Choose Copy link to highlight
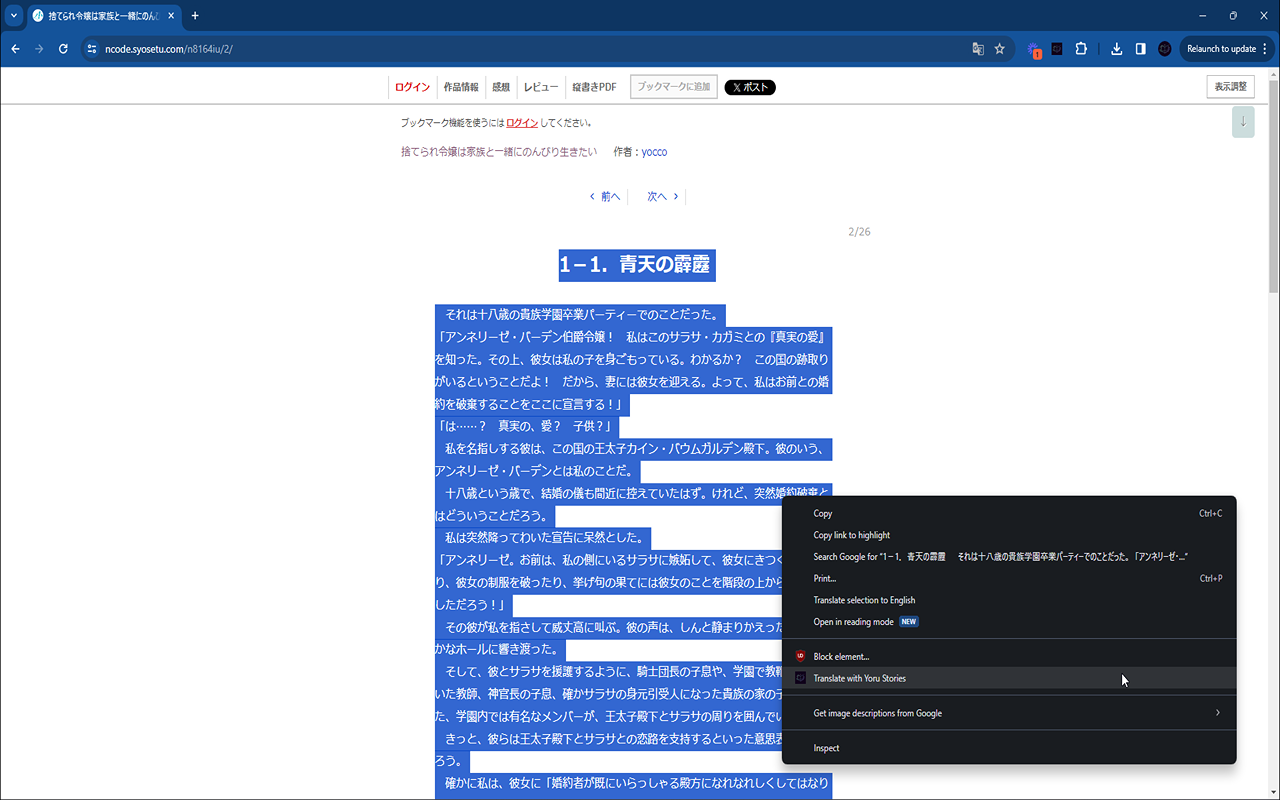This screenshot has height=800, width=1280. tap(1009, 535)
